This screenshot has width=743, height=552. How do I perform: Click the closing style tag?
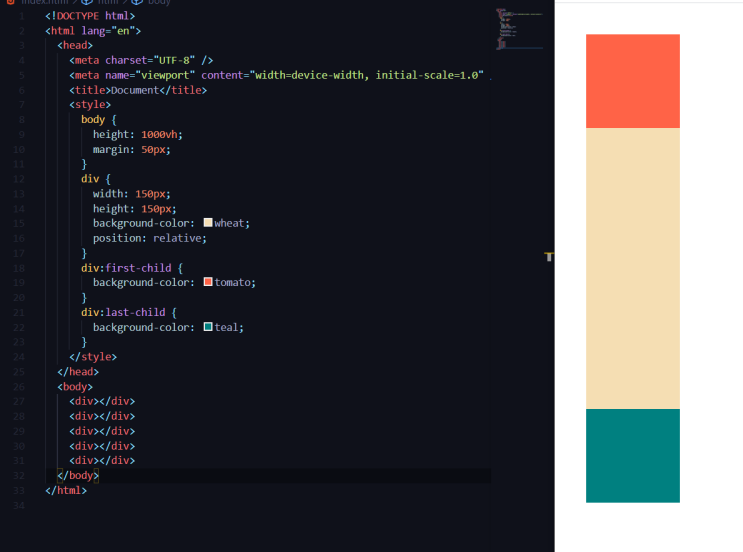[93, 357]
